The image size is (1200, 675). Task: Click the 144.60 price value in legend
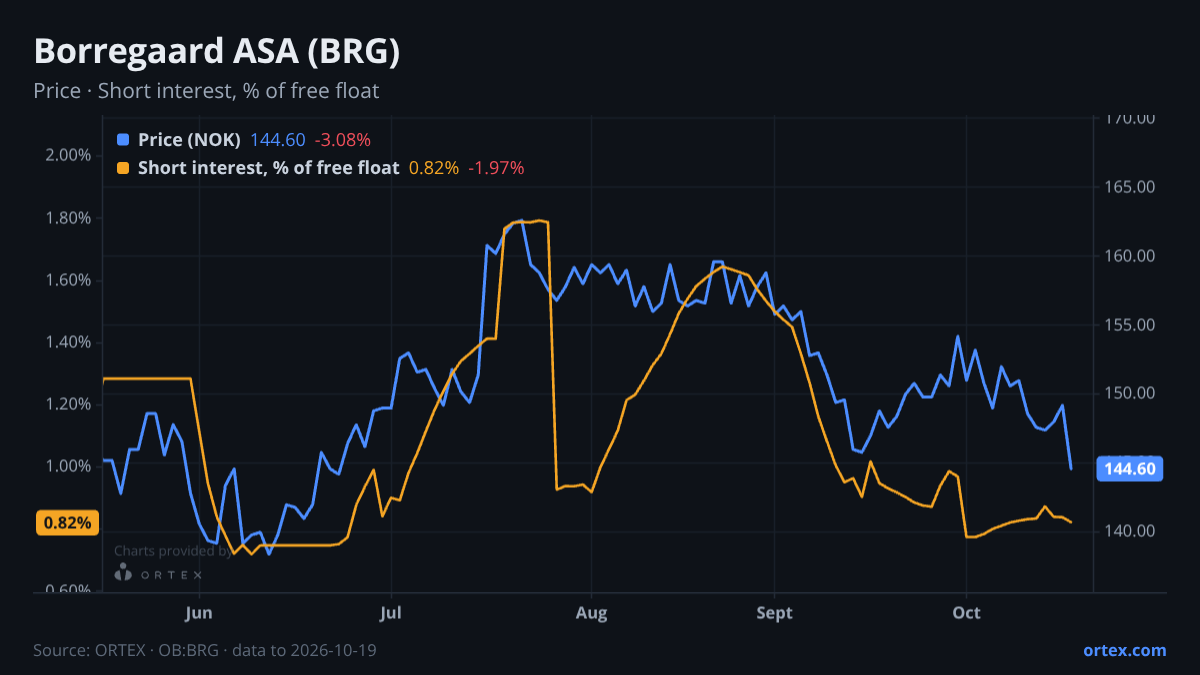(277, 140)
